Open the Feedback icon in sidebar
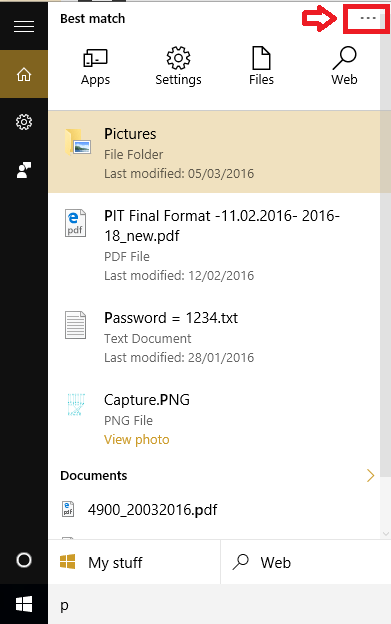Viewport: 391px width, 624px height. [x=24, y=170]
